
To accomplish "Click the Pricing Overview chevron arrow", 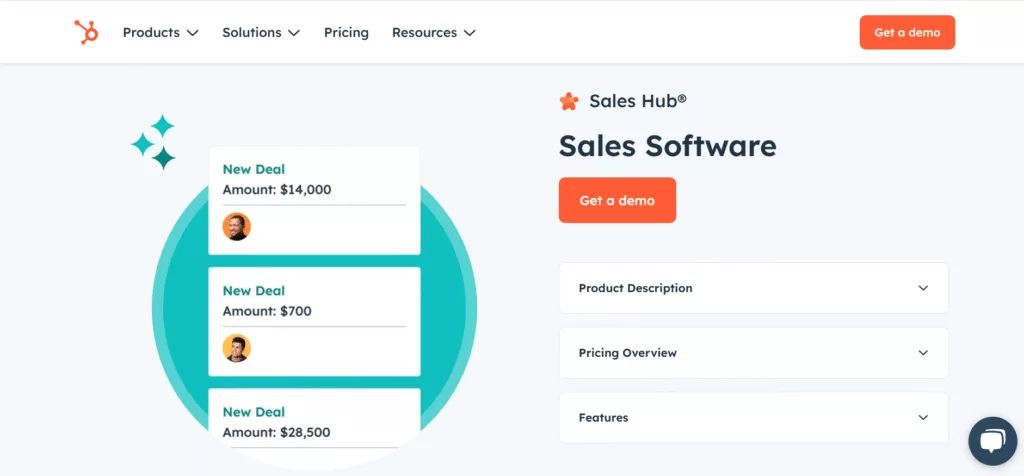I will point(923,353).
